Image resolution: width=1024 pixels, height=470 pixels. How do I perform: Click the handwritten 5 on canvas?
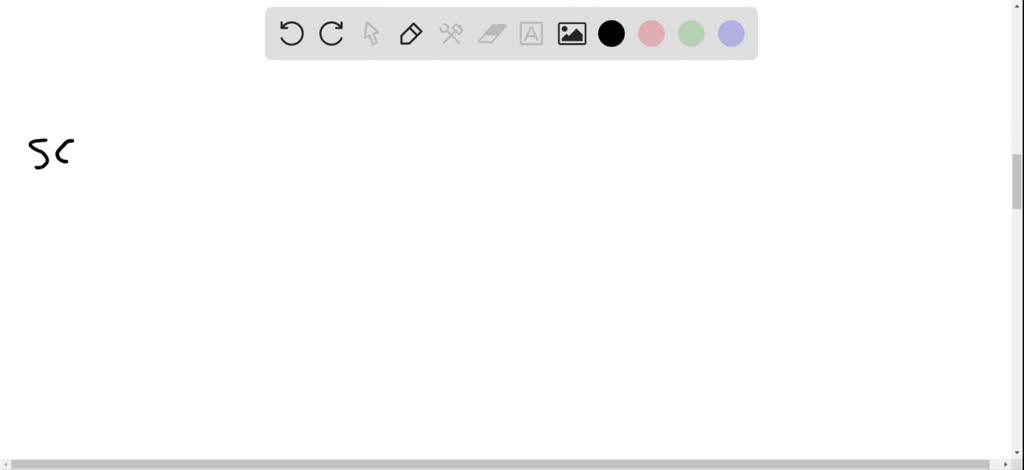tap(39, 154)
